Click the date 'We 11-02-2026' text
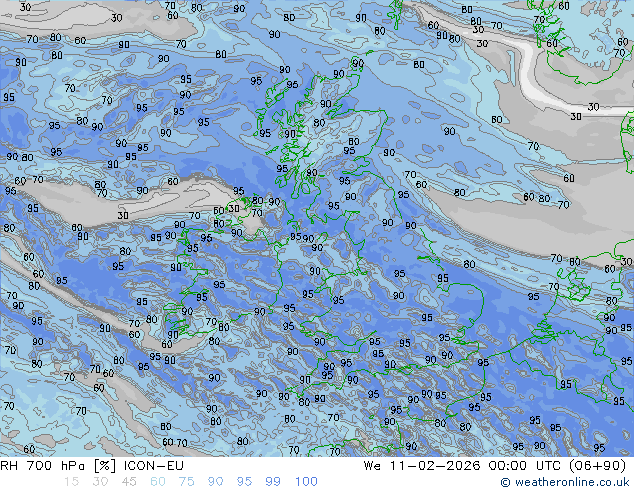 pos(422,466)
